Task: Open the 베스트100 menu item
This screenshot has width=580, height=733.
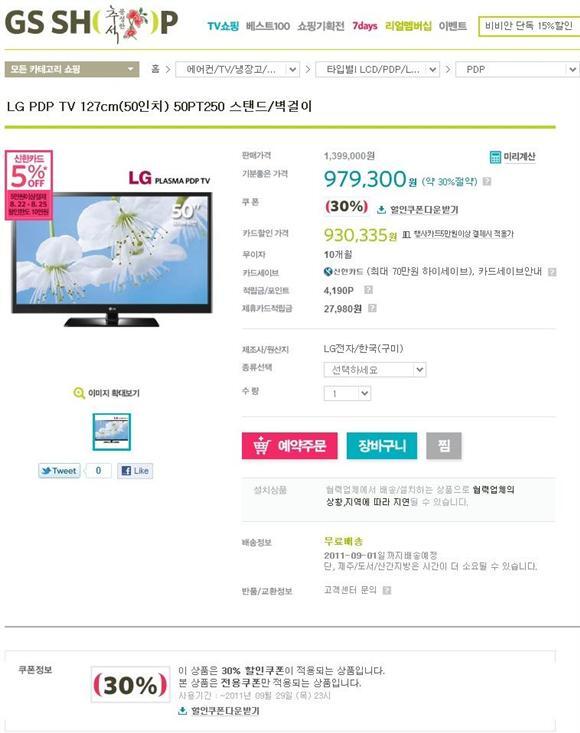Action: click(268, 26)
